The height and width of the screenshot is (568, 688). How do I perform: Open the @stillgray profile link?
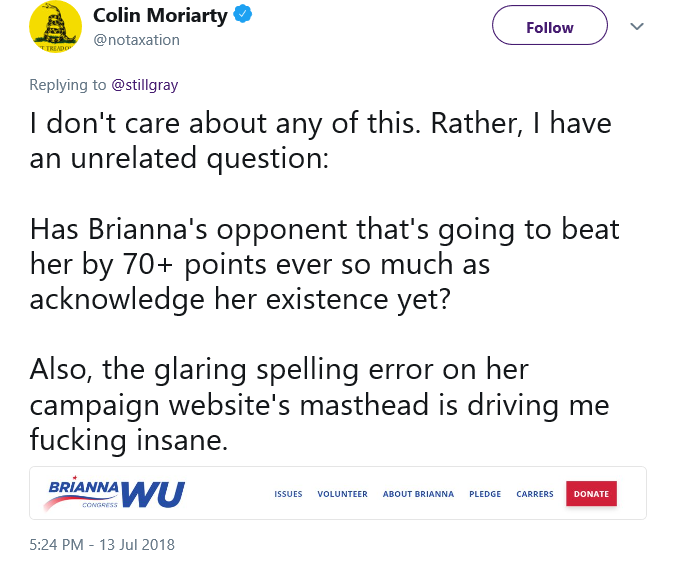click(145, 84)
